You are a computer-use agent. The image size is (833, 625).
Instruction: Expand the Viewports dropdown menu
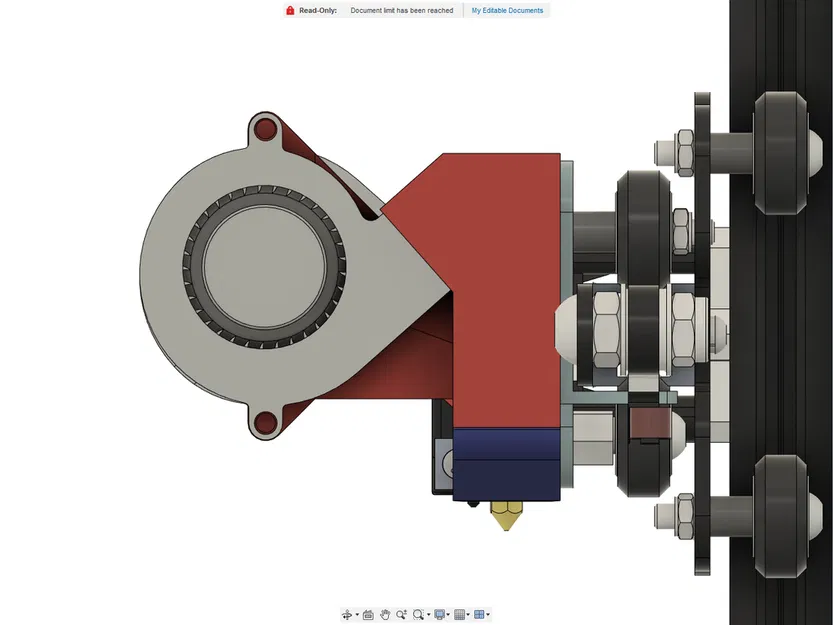pyautogui.click(x=488, y=614)
